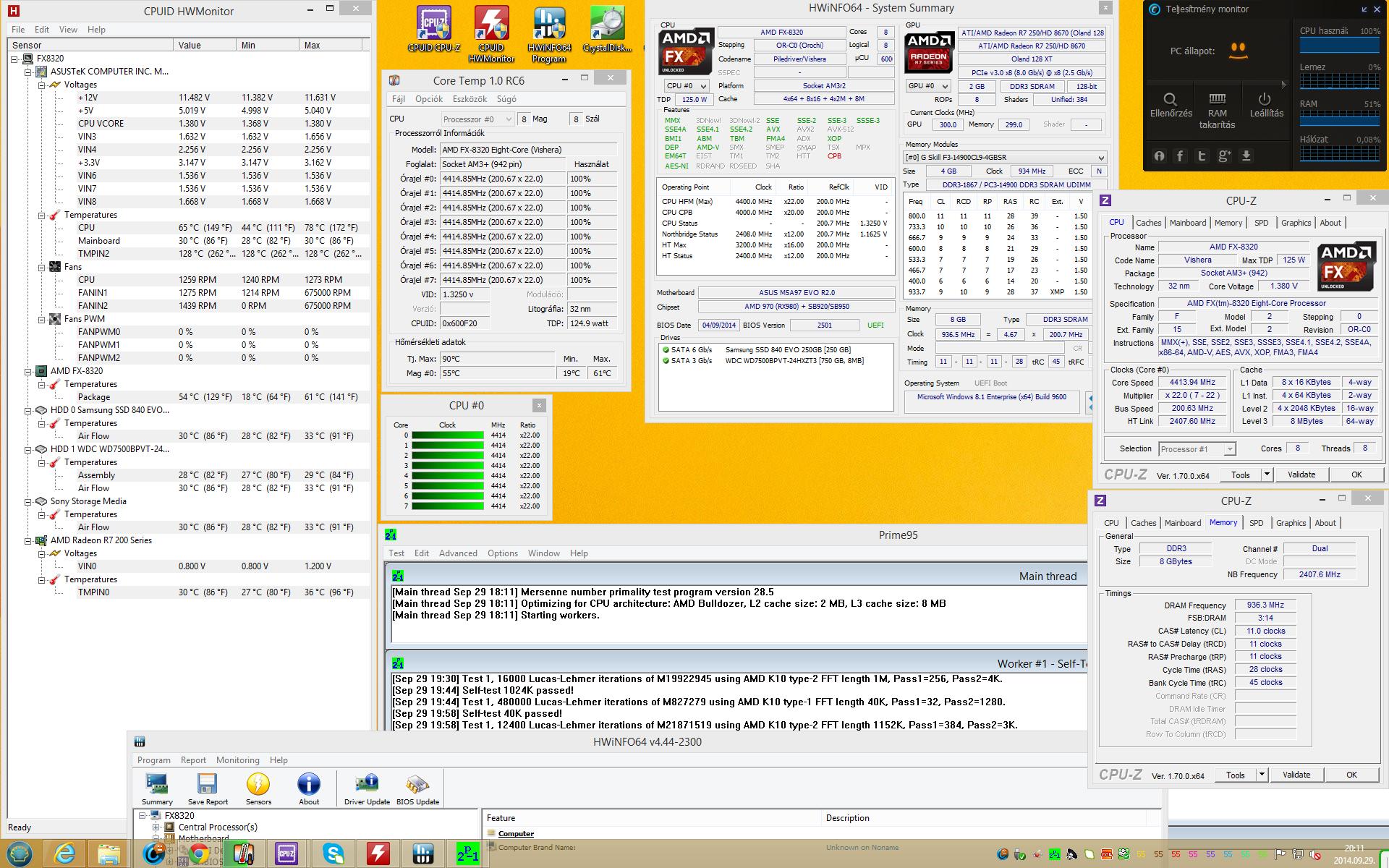Expand Central Processor(s) in the HWiNFO64 tree

tap(156, 827)
